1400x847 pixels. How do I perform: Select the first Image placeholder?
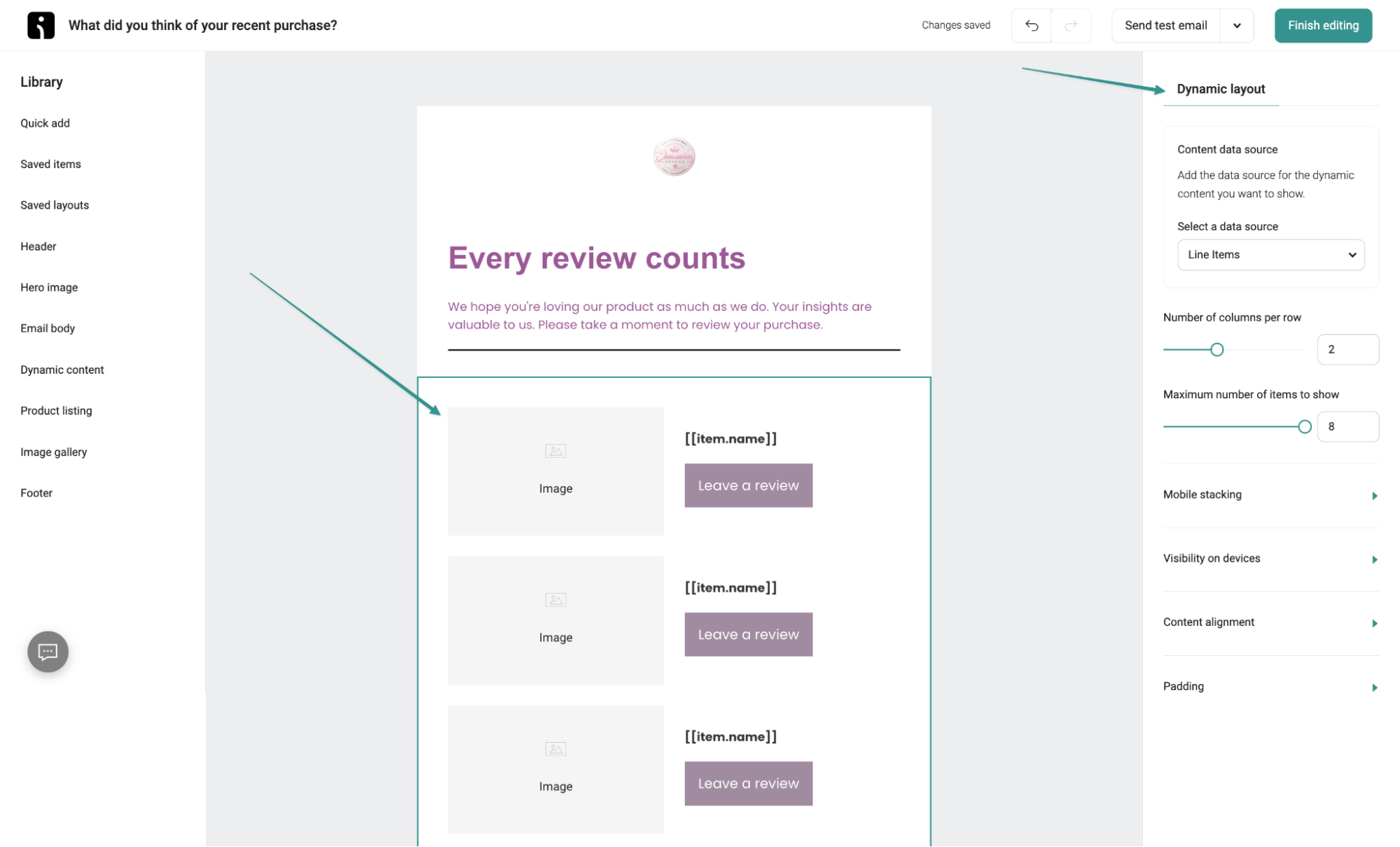tap(555, 471)
